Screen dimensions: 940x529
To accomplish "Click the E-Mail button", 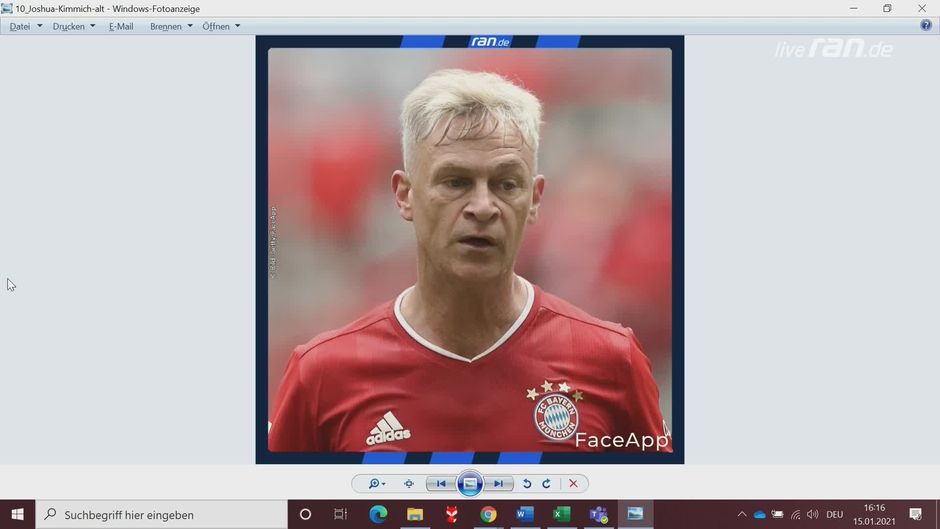I will (x=121, y=26).
